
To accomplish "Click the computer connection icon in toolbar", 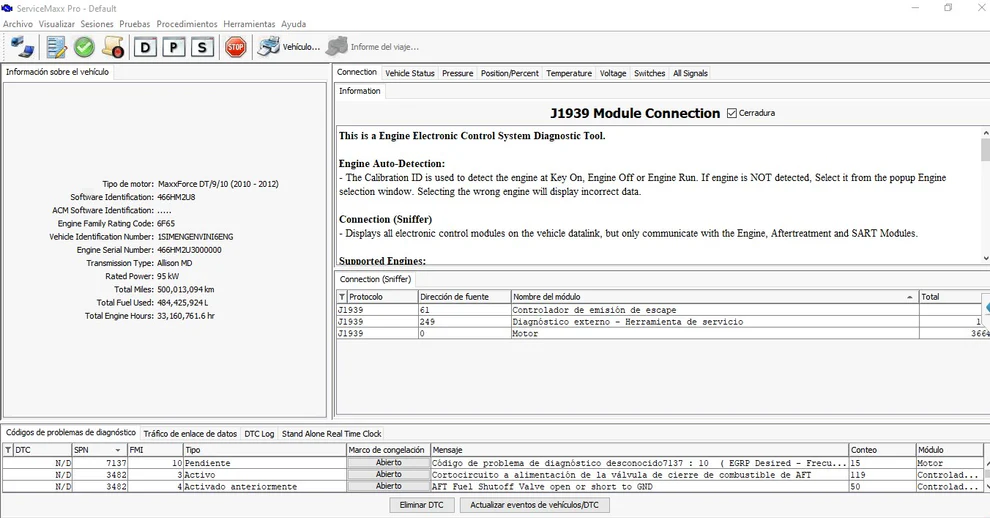I will click(22, 47).
